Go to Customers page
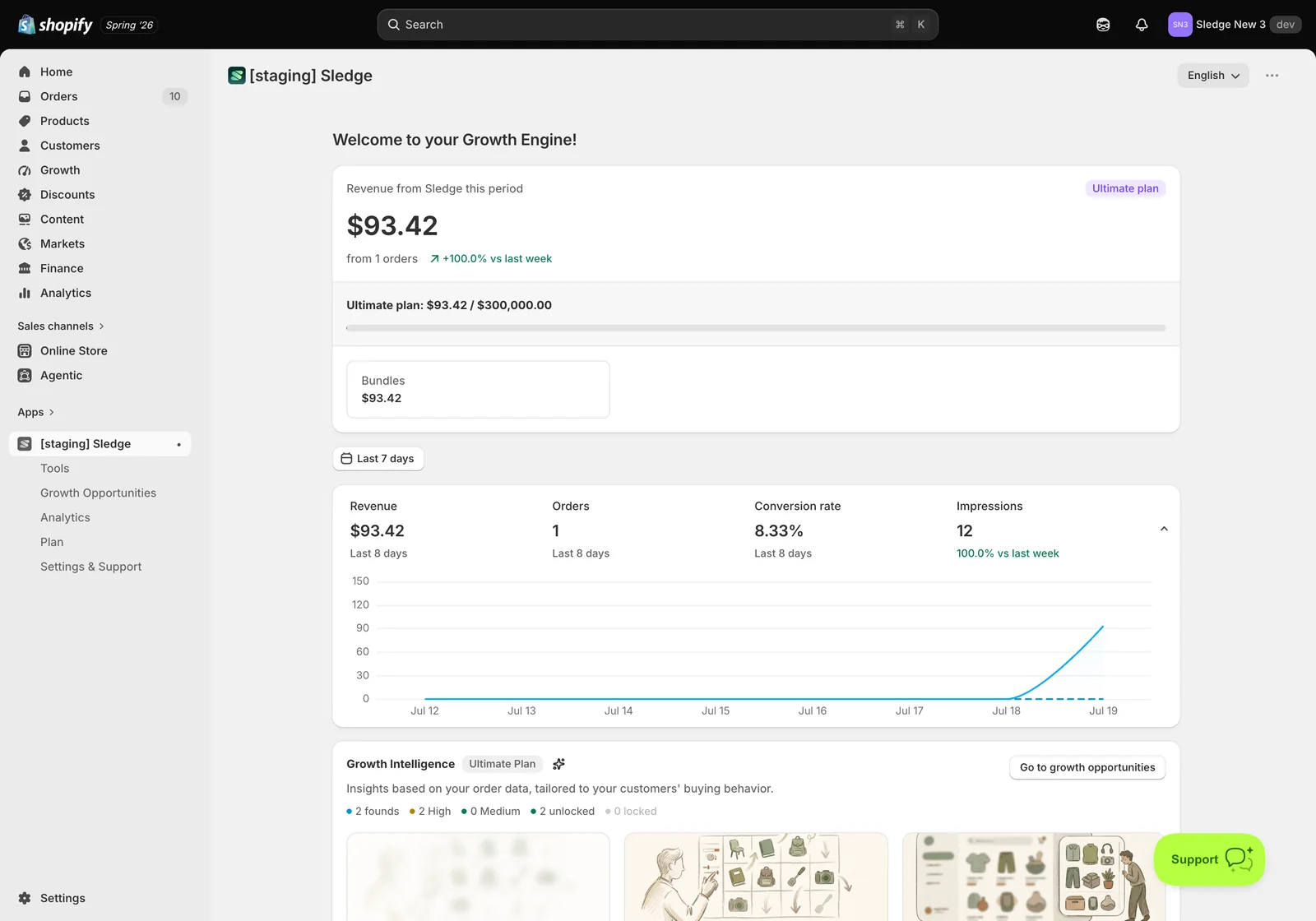 (100, 146)
